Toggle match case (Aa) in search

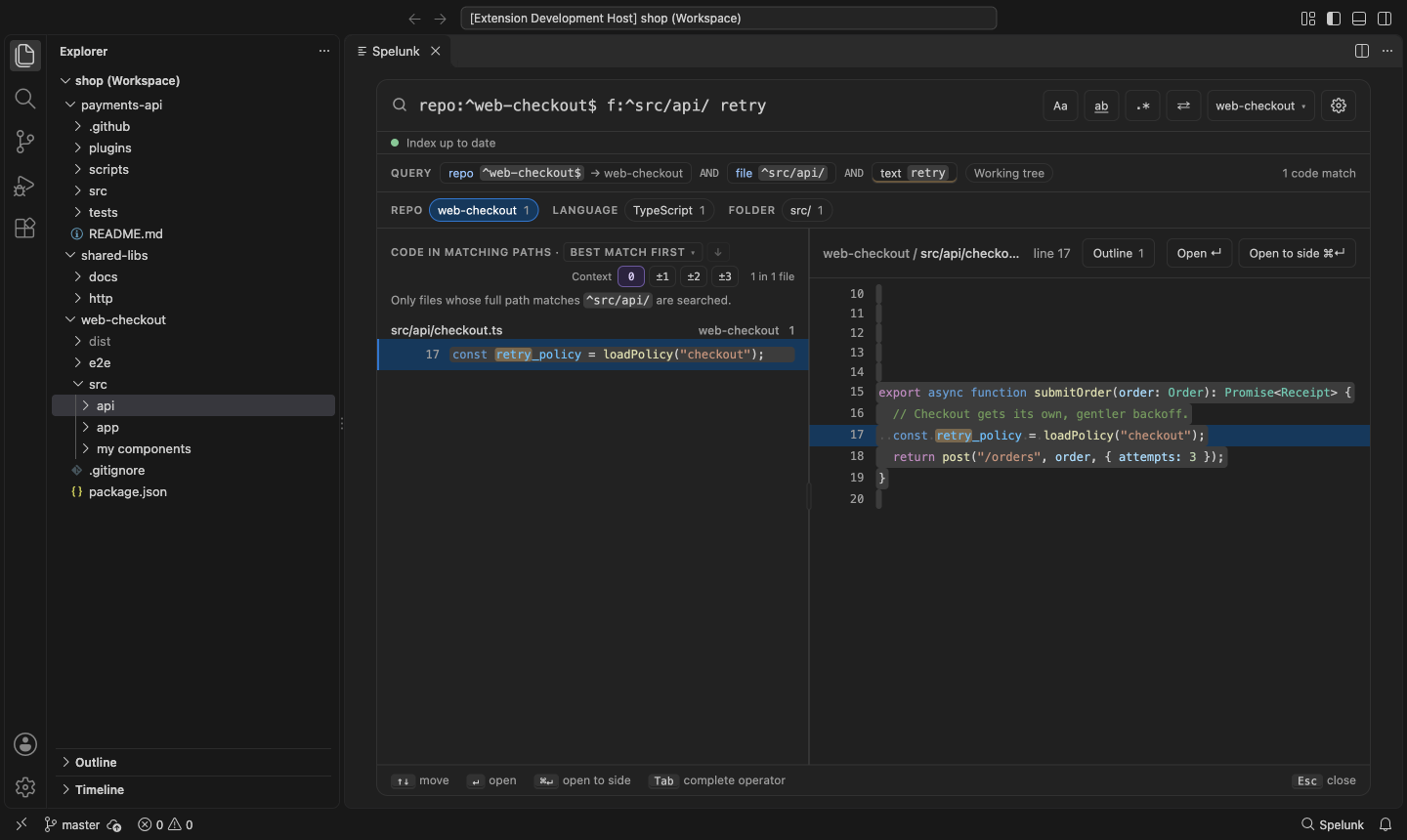tap(1060, 105)
